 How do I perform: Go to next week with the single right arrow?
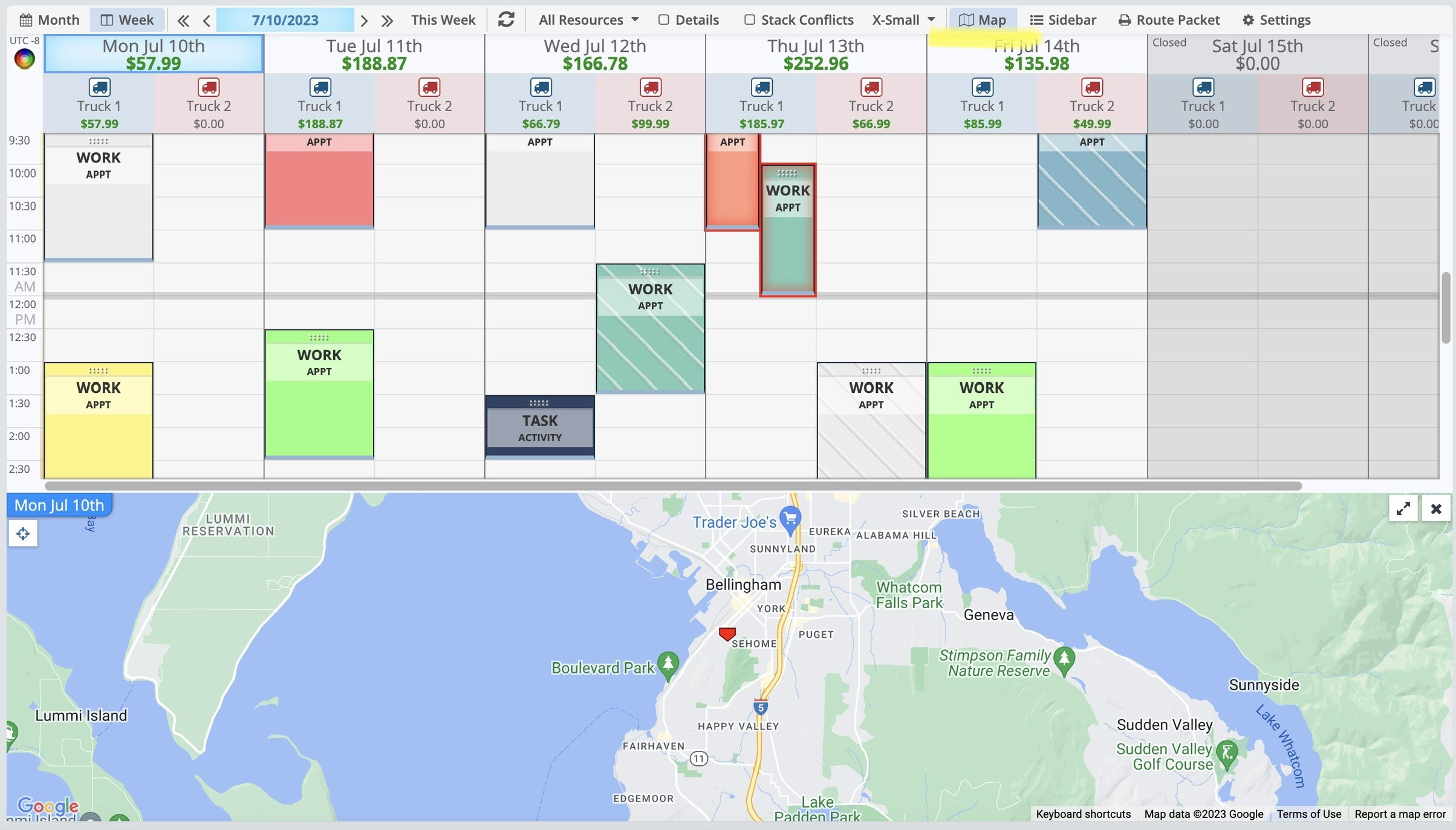[364, 21]
